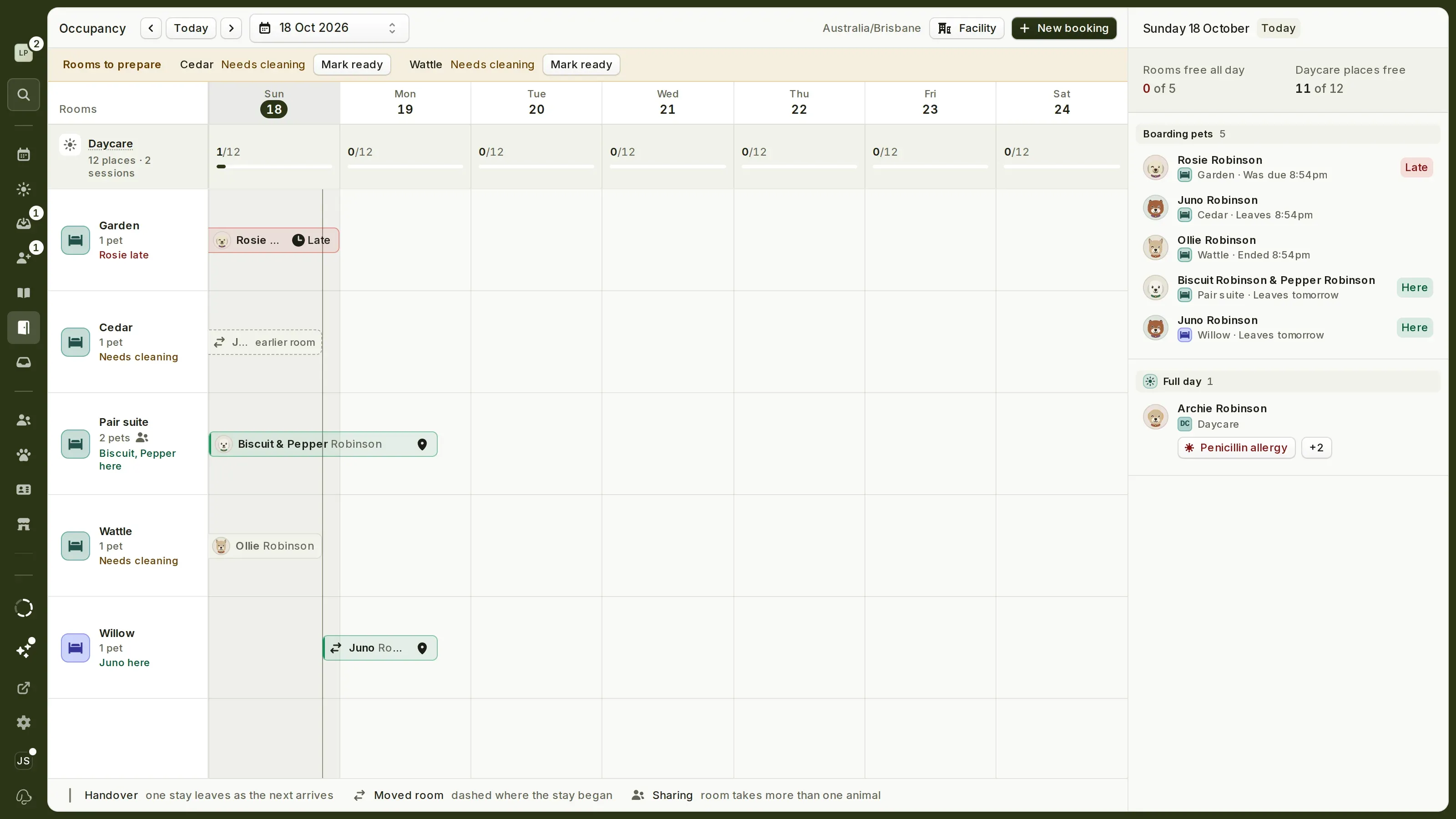
Task: Open Biscuit & Pepper Robinson booking bar
Action: (324, 444)
